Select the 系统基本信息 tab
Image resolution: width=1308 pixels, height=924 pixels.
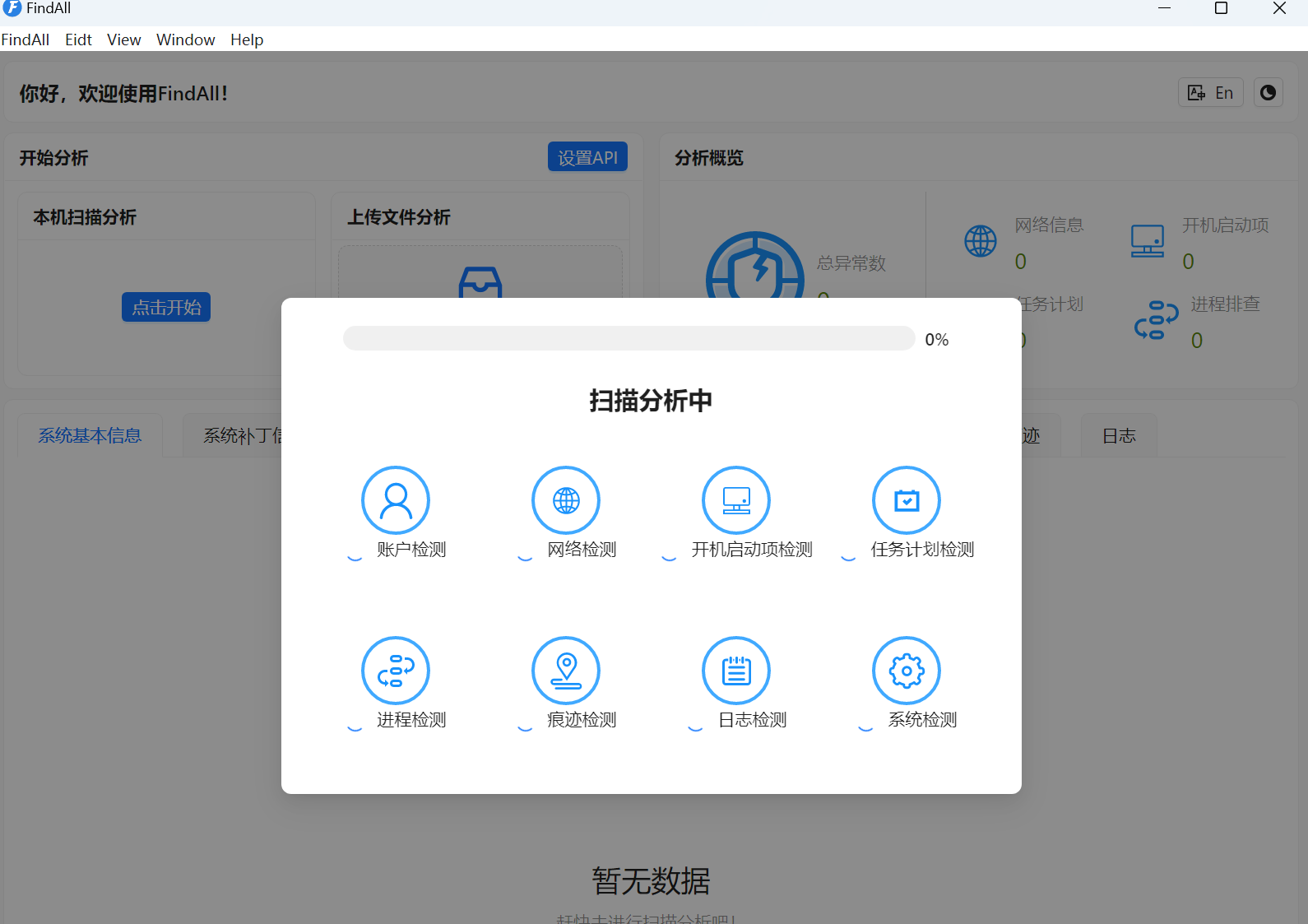[x=90, y=435]
